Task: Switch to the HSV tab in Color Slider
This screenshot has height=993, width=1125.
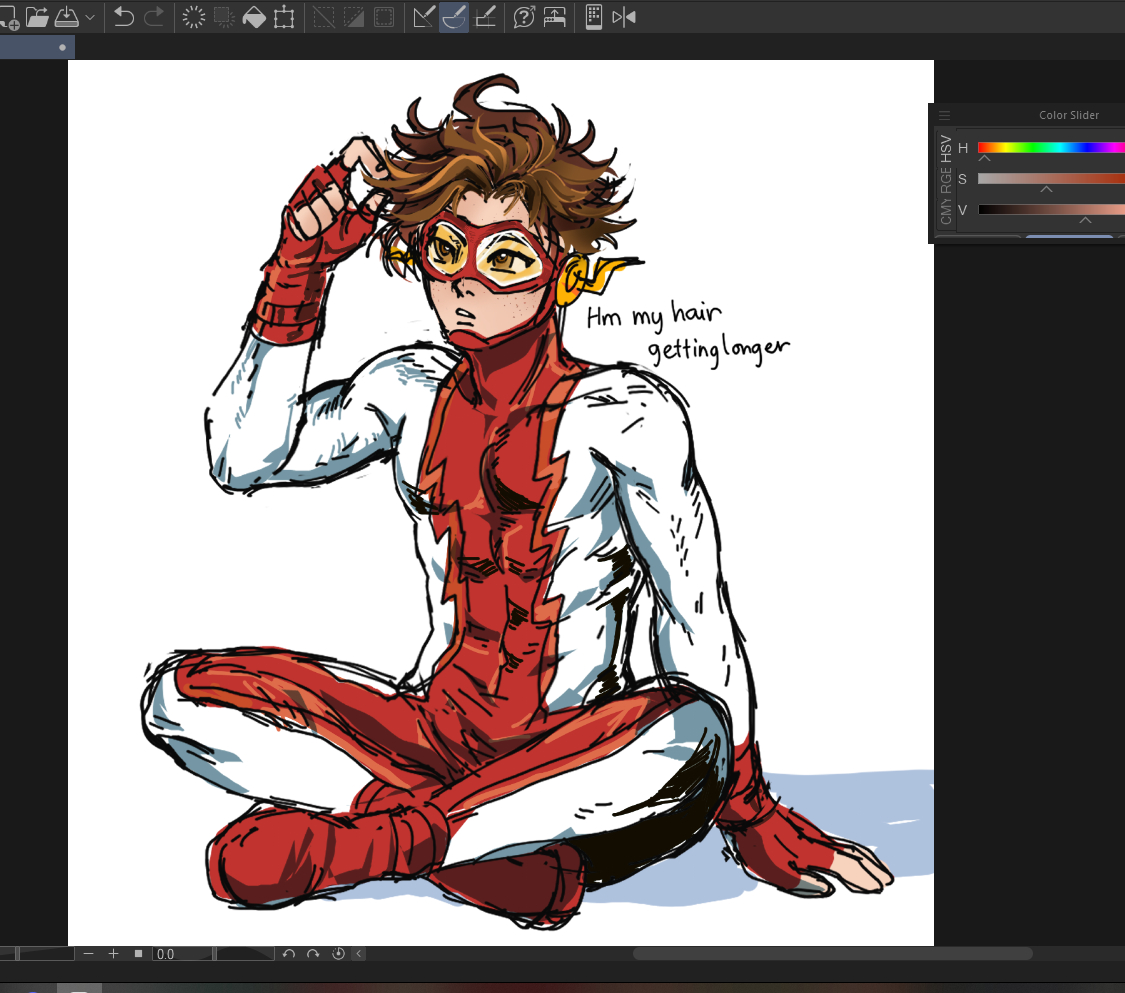Action: 946,149
